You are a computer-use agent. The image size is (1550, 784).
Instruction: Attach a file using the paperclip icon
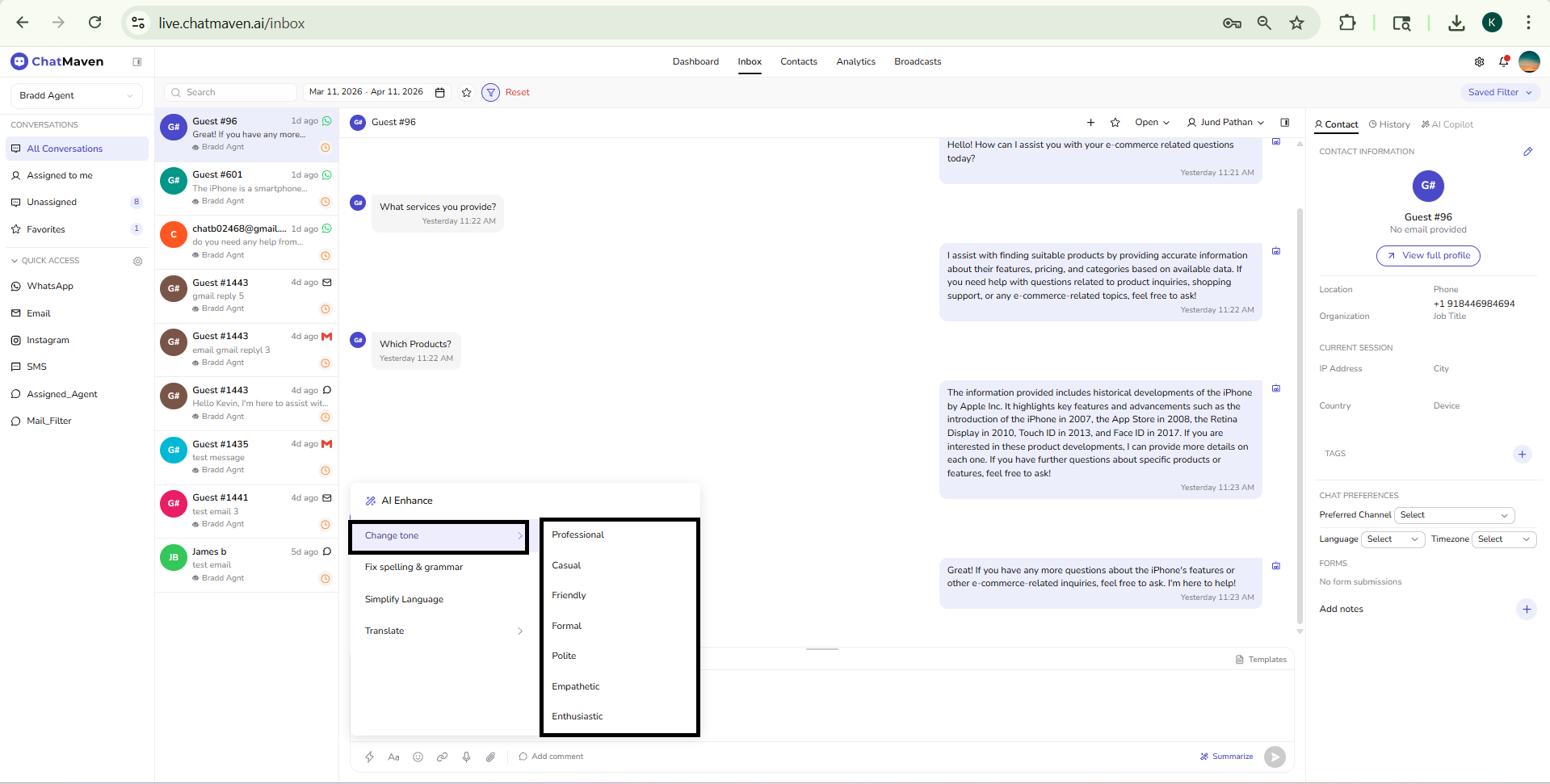(x=490, y=757)
